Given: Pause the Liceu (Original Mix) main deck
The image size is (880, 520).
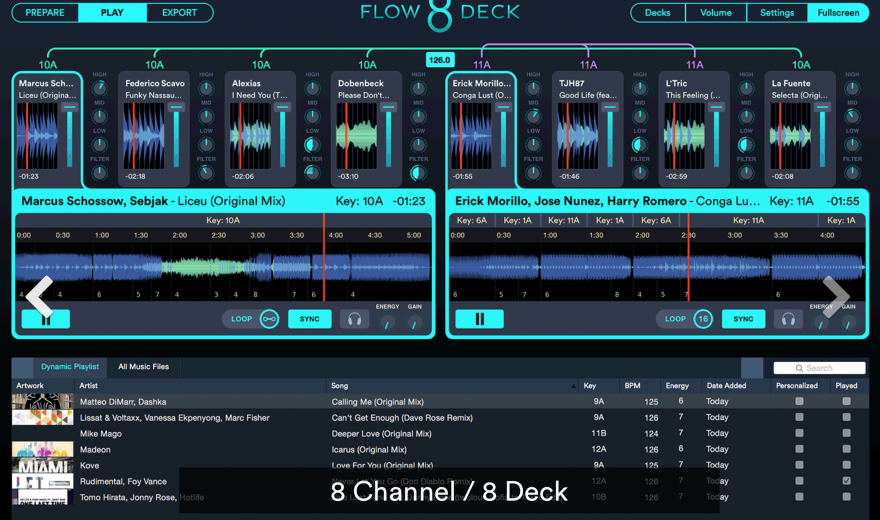Looking at the screenshot, I should [x=45, y=319].
